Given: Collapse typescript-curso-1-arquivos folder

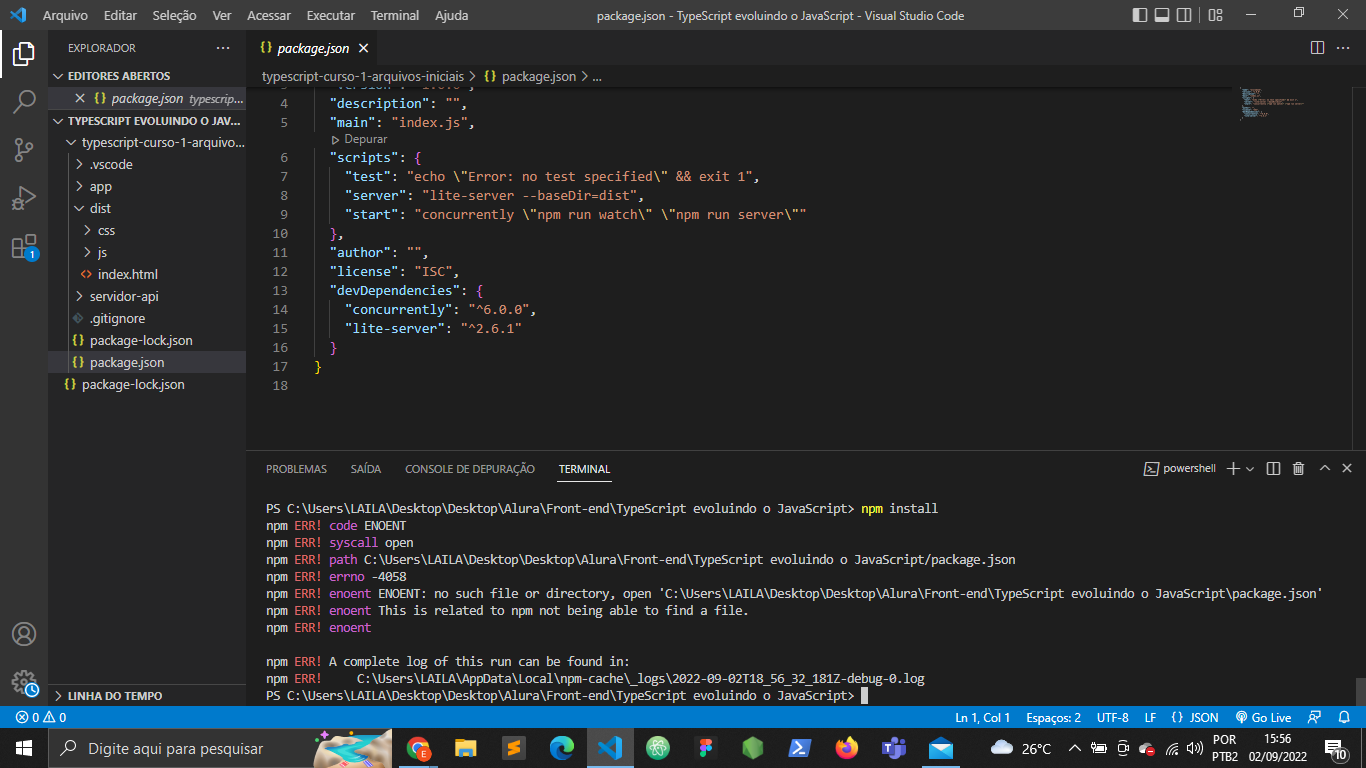Looking at the screenshot, I should (x=148, y=142).
